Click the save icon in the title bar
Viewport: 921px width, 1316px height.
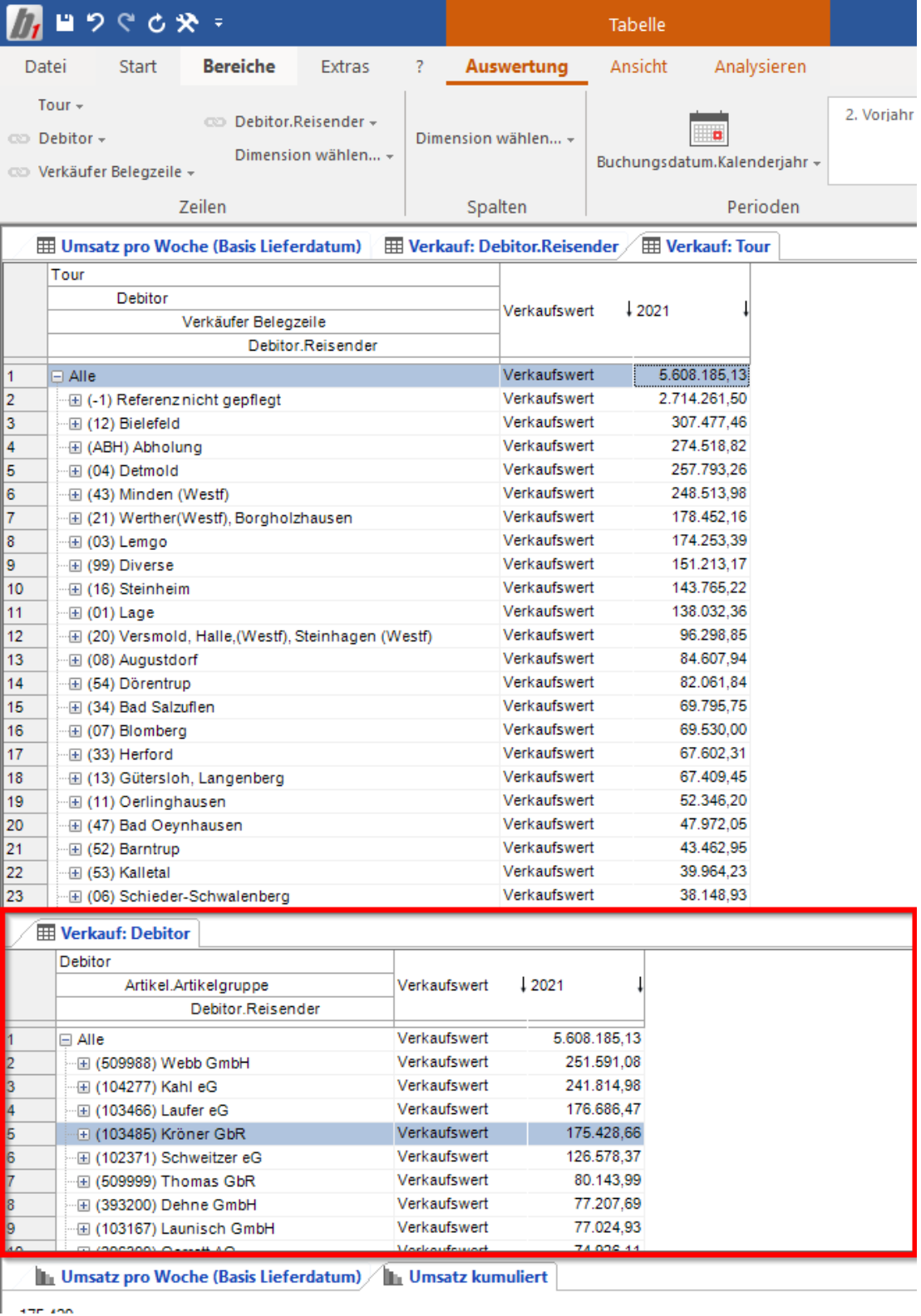(65, 22)
